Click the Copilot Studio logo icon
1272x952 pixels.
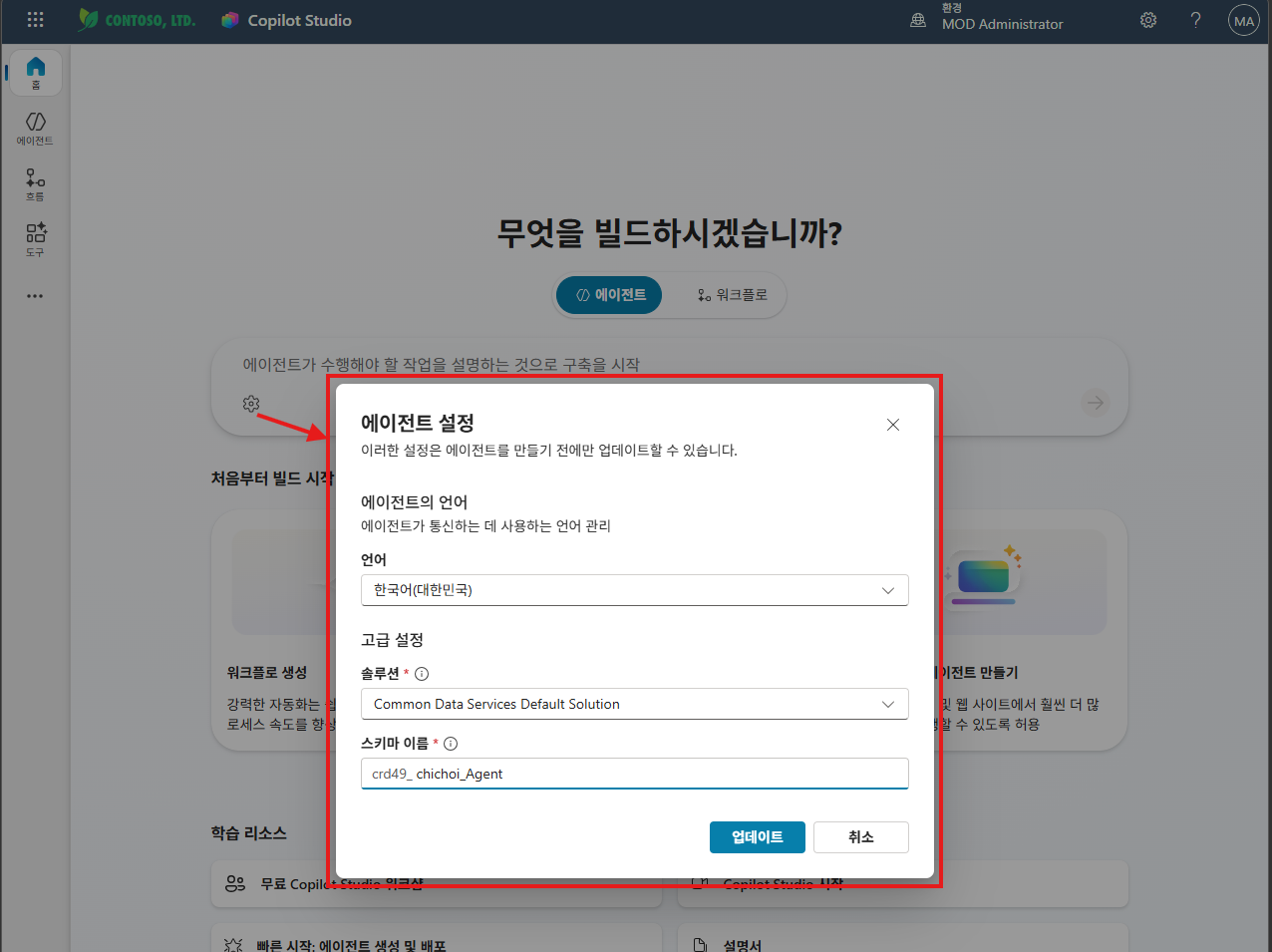tap(230, 20)
